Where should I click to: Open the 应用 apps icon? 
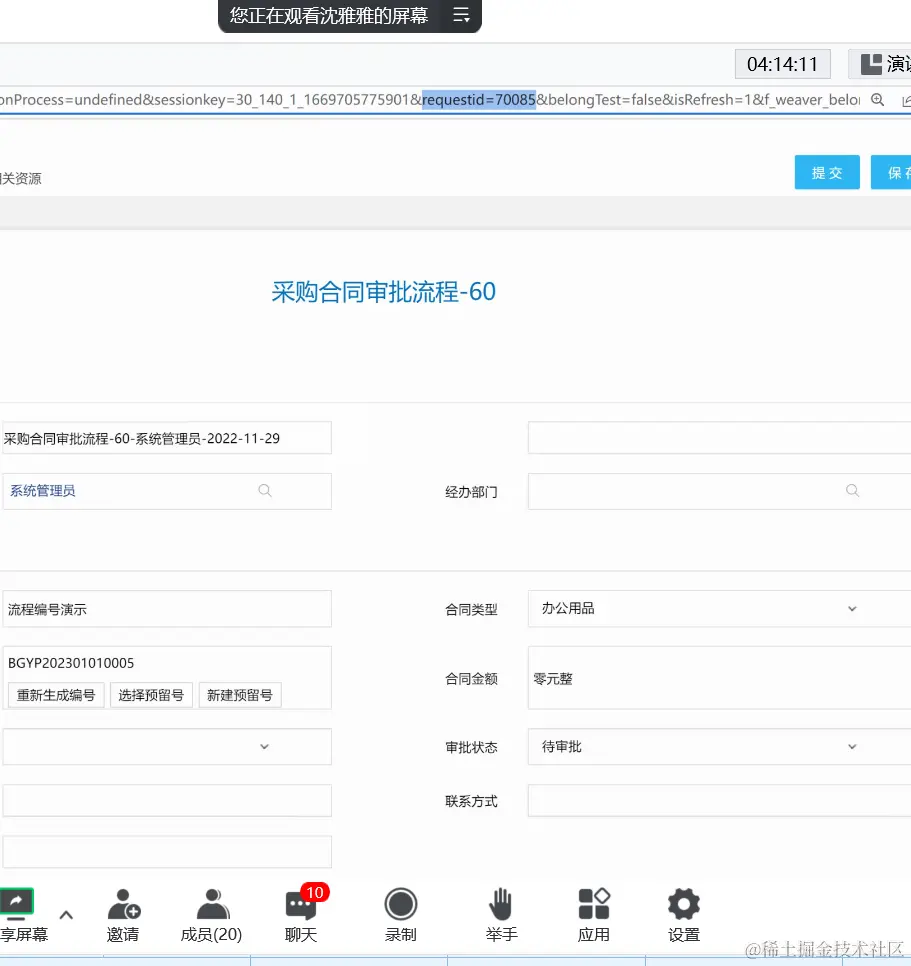click(x=594, y=904)
